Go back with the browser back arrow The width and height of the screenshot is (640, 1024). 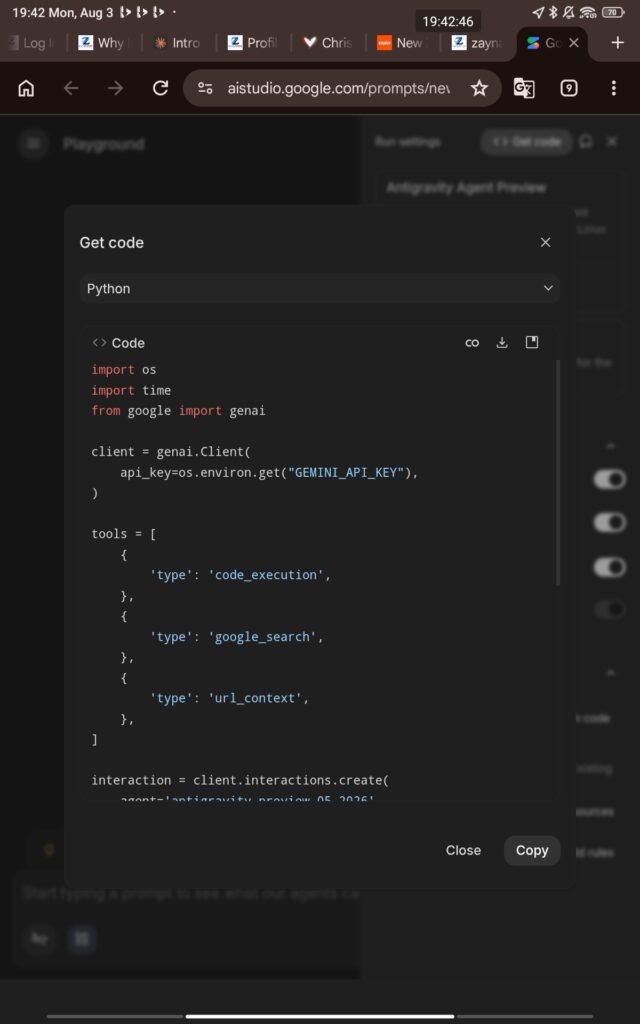(x=71, y=88)
